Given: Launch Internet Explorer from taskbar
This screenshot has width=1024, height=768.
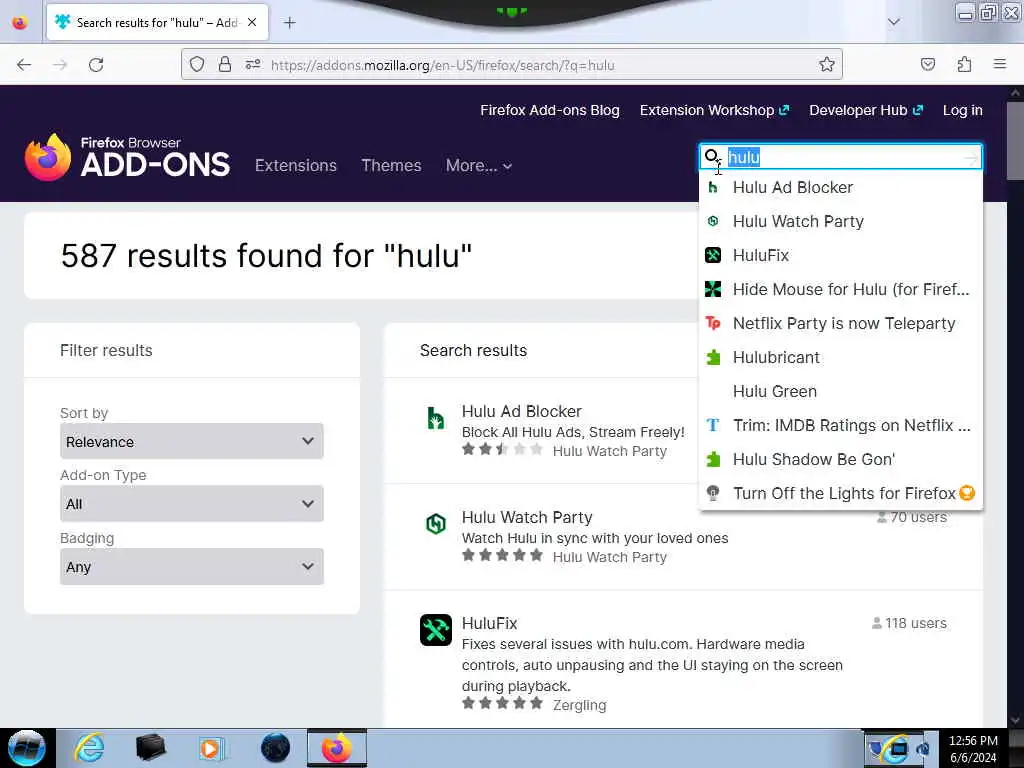Looking at the screenshot, I should pos(89,748).
